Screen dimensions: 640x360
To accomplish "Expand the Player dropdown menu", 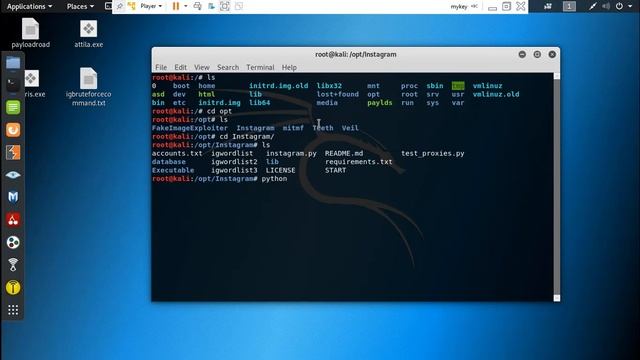I will tap(151, 6).
